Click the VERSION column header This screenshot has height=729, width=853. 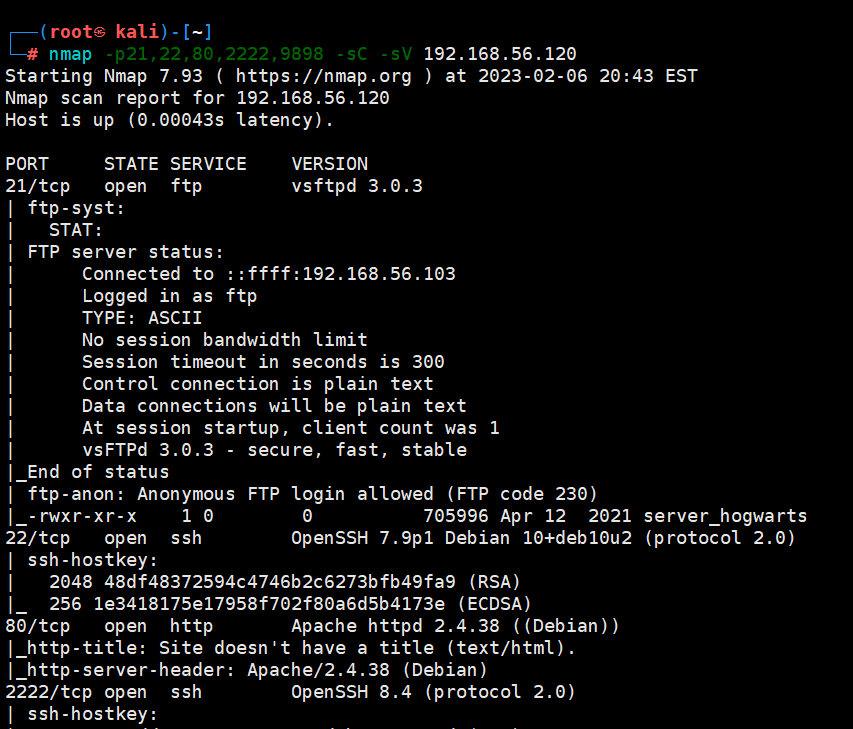(330, 164)
